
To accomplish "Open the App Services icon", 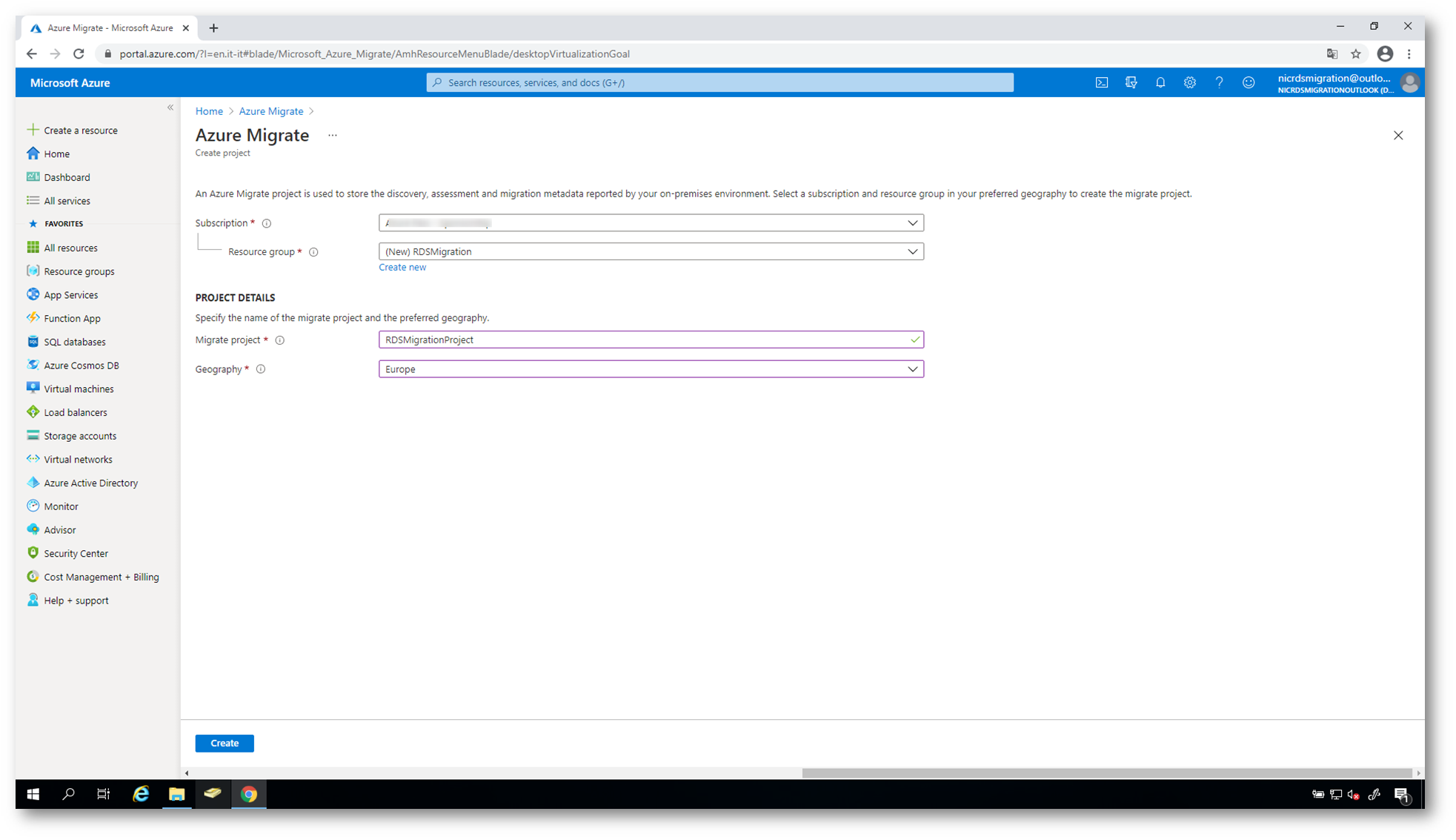I will [x=33, y=294].
